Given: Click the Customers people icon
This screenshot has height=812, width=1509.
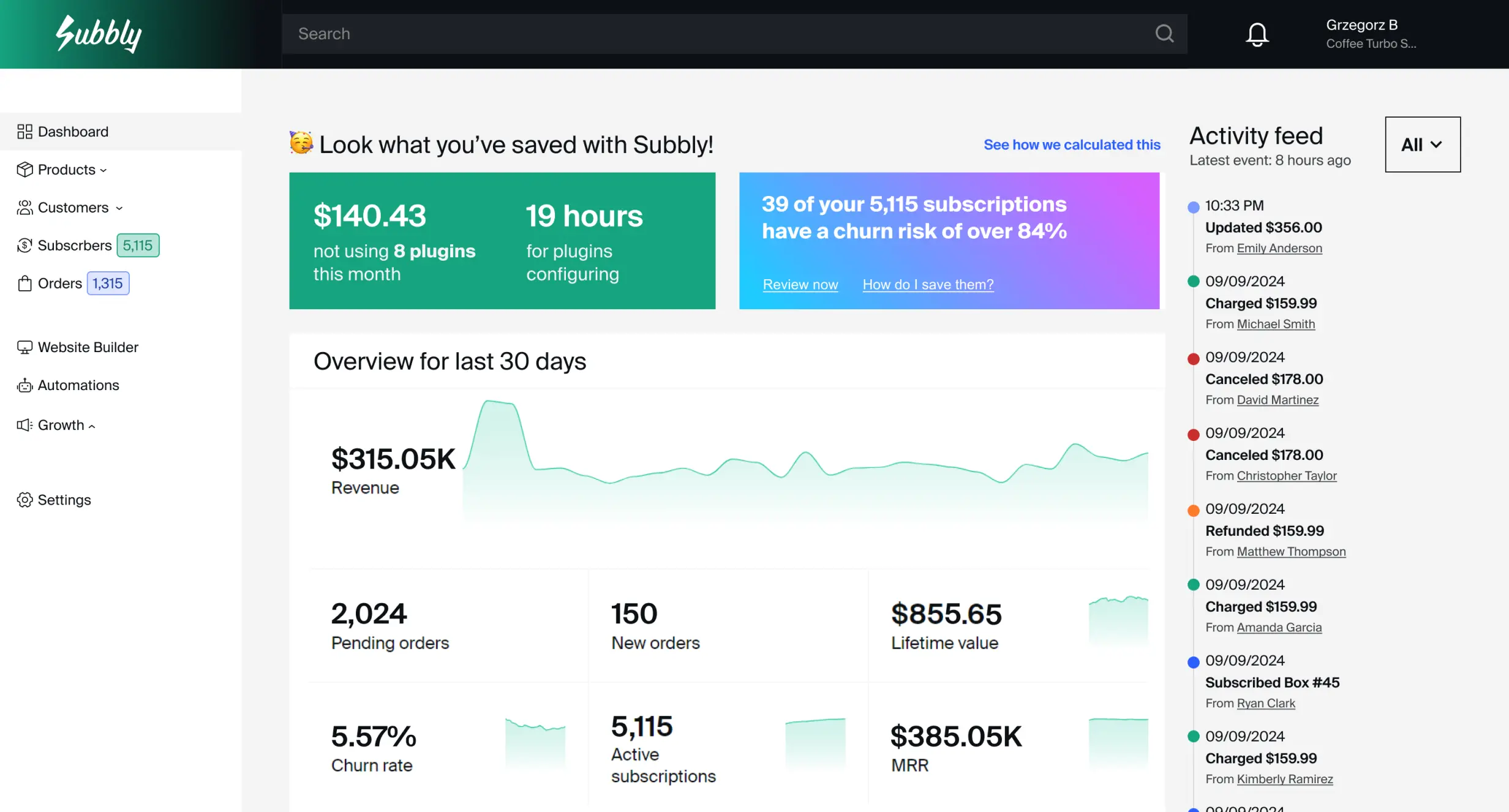Looking at the screenshot, I should [x=24, y=208].
